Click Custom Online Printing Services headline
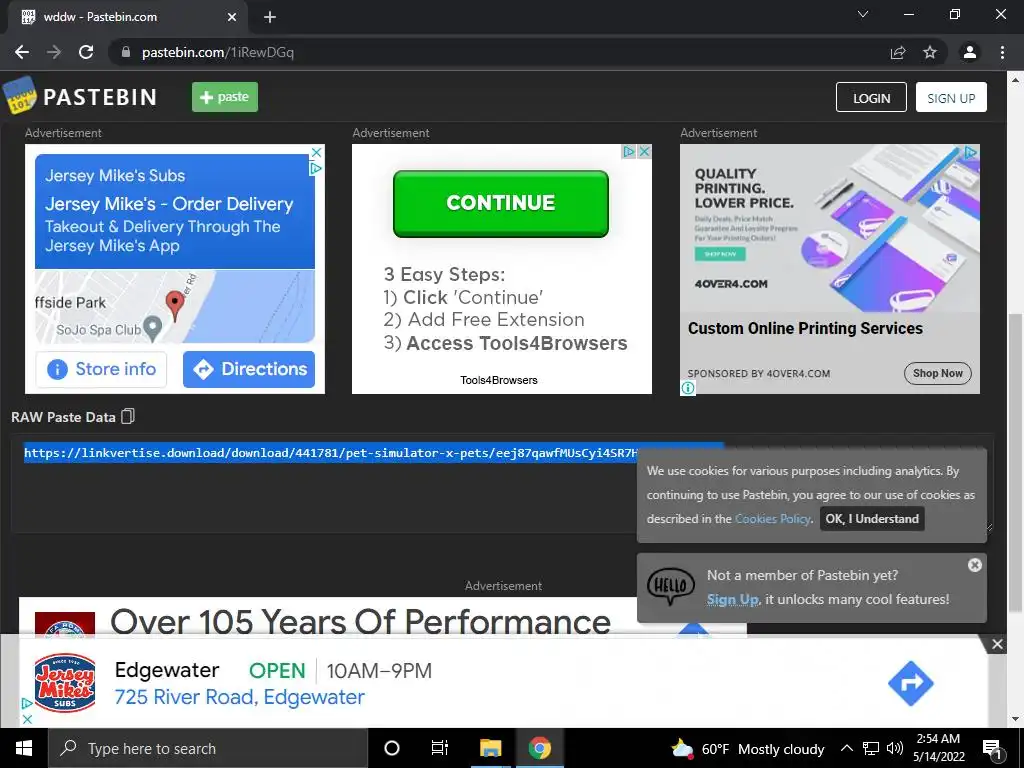Image resolution: width=1024 pixels, height=768 pixels. [805, 328]
